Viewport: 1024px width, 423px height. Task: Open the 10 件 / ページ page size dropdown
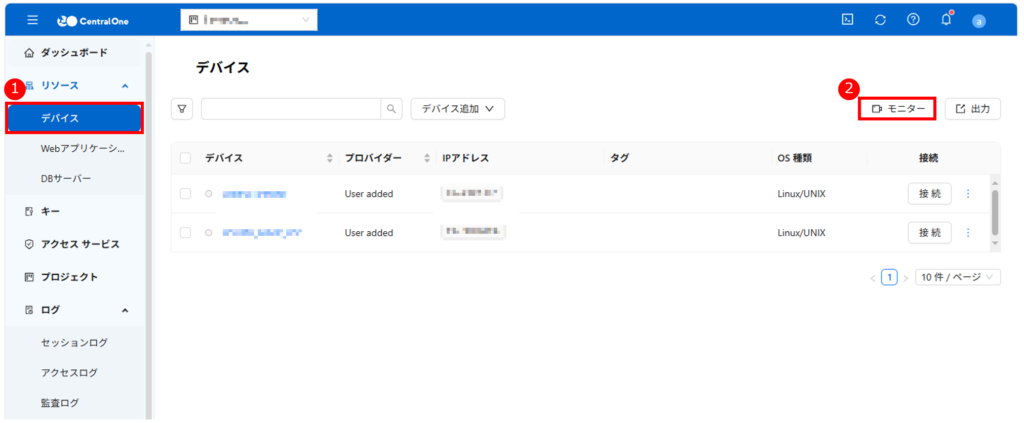point(957,277)
